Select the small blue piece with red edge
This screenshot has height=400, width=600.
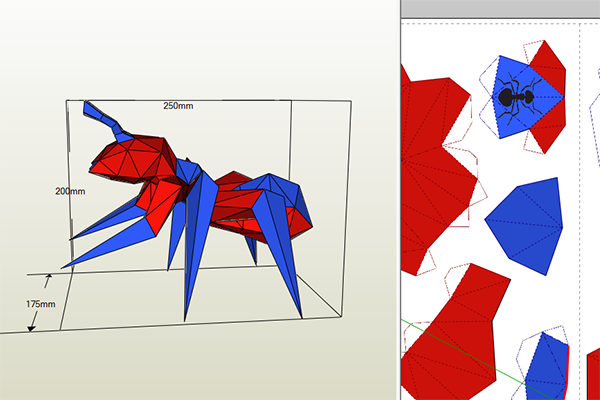(546, 367)
